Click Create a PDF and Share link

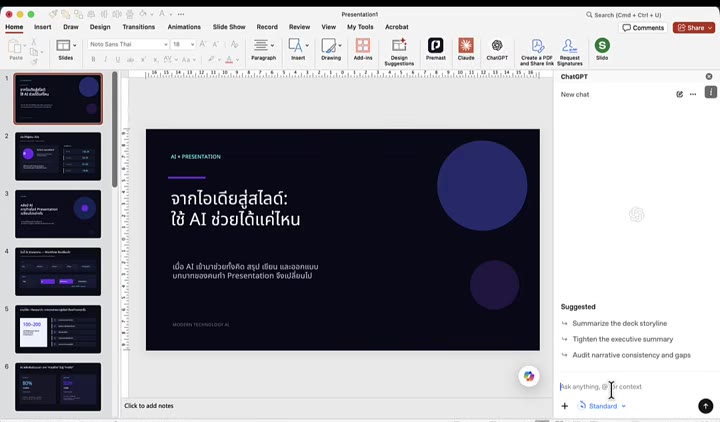pos(536,52)
